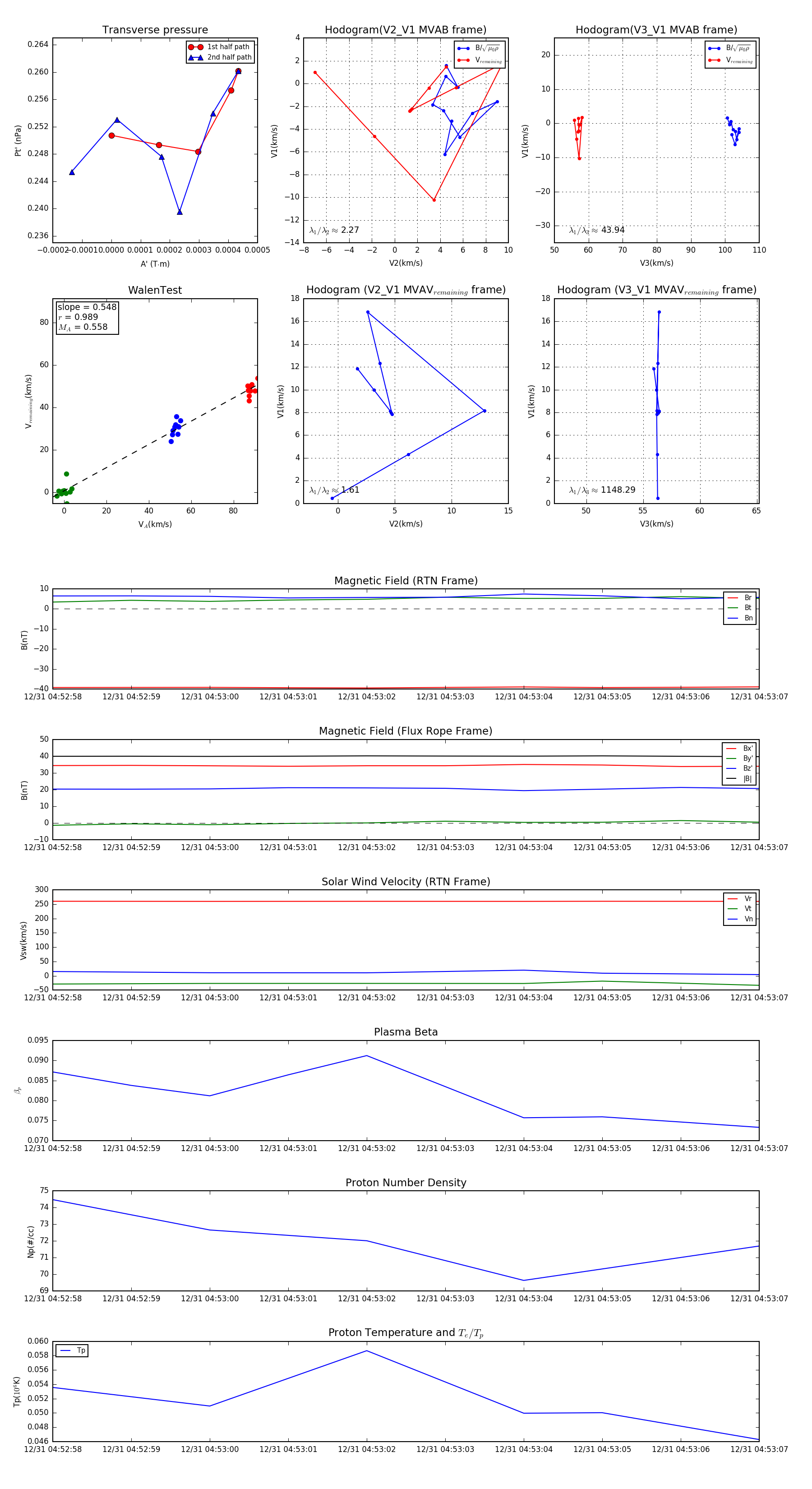Click the "Proton Number Density" plot title
The image size is (812, 1489).
[x=406, y=1183]
